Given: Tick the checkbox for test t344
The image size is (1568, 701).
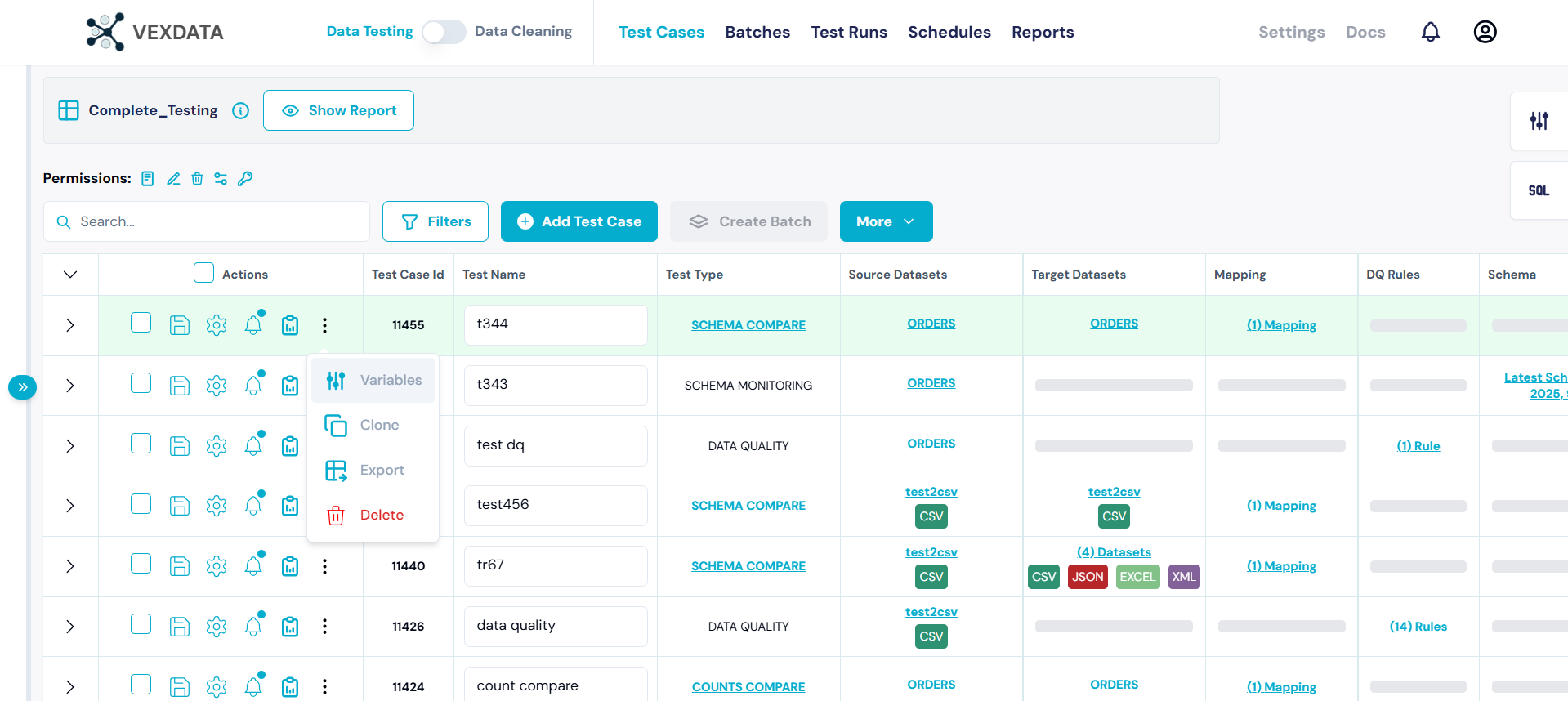Looking at the screenshot, I should (x=141, y=323).
